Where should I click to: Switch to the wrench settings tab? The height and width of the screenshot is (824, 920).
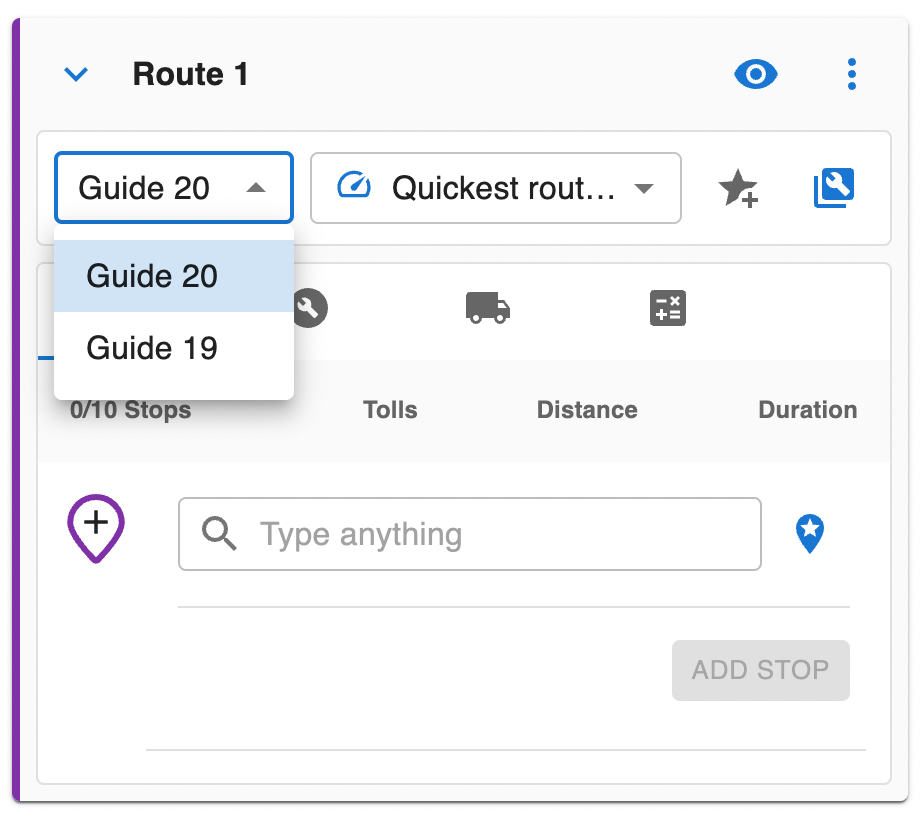tap(309, 308)
